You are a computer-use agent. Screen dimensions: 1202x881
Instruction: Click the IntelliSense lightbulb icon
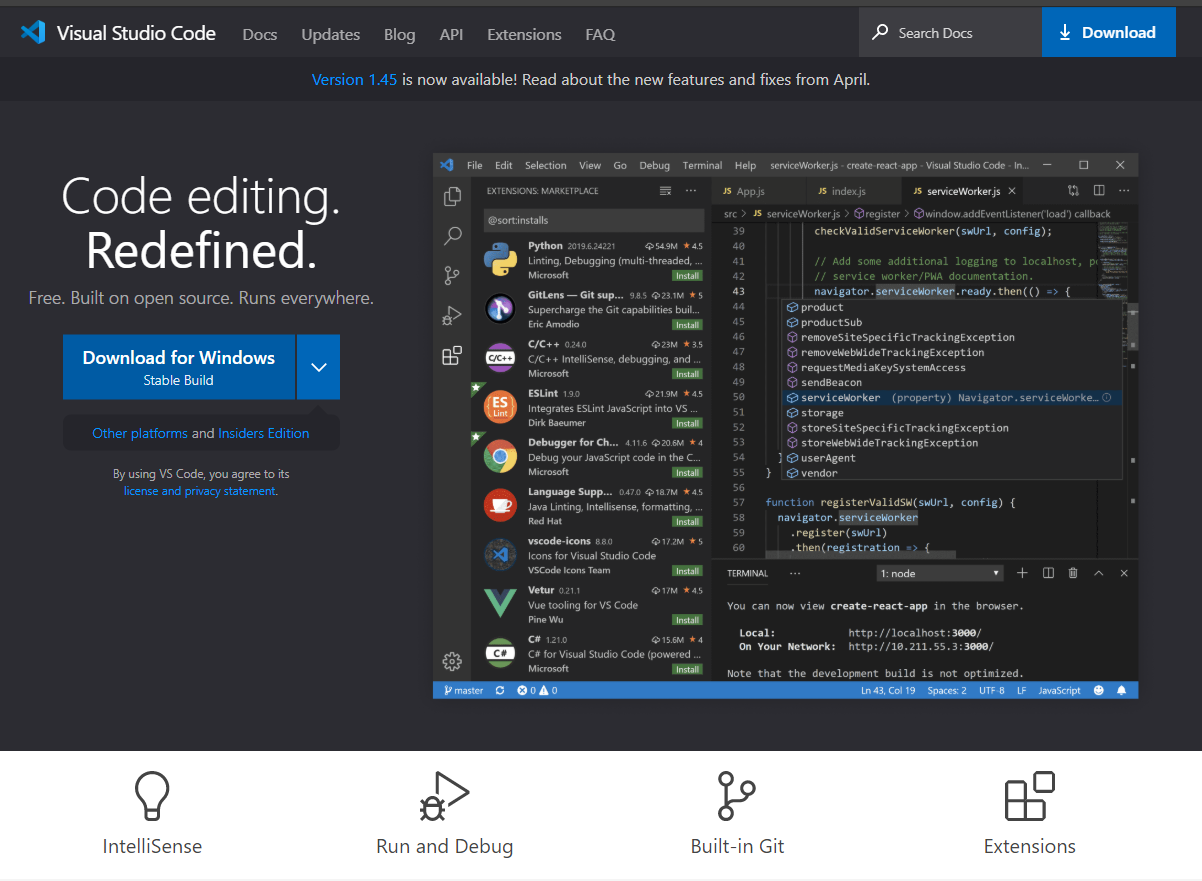pyautogui.click(x=152, y=797)
